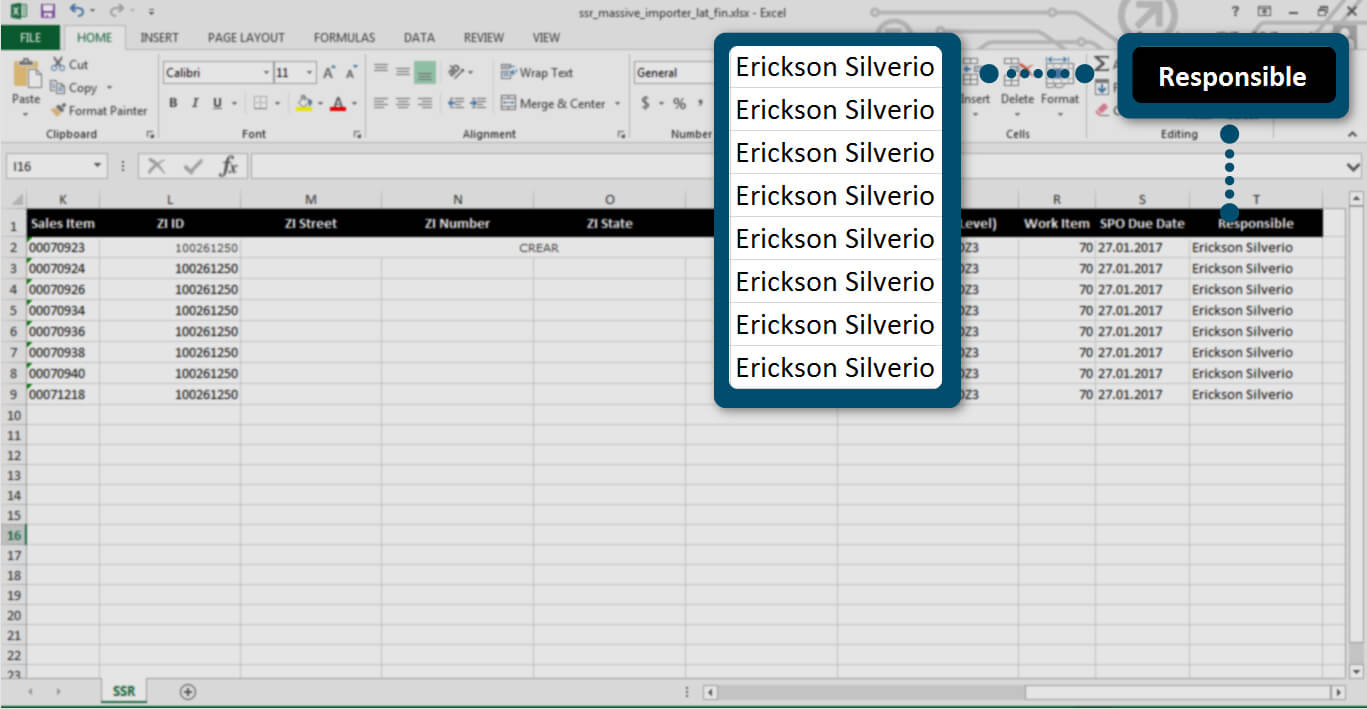
Task: Click the Save icon in quick access toolbar
Action: click(x=47, y=11)
